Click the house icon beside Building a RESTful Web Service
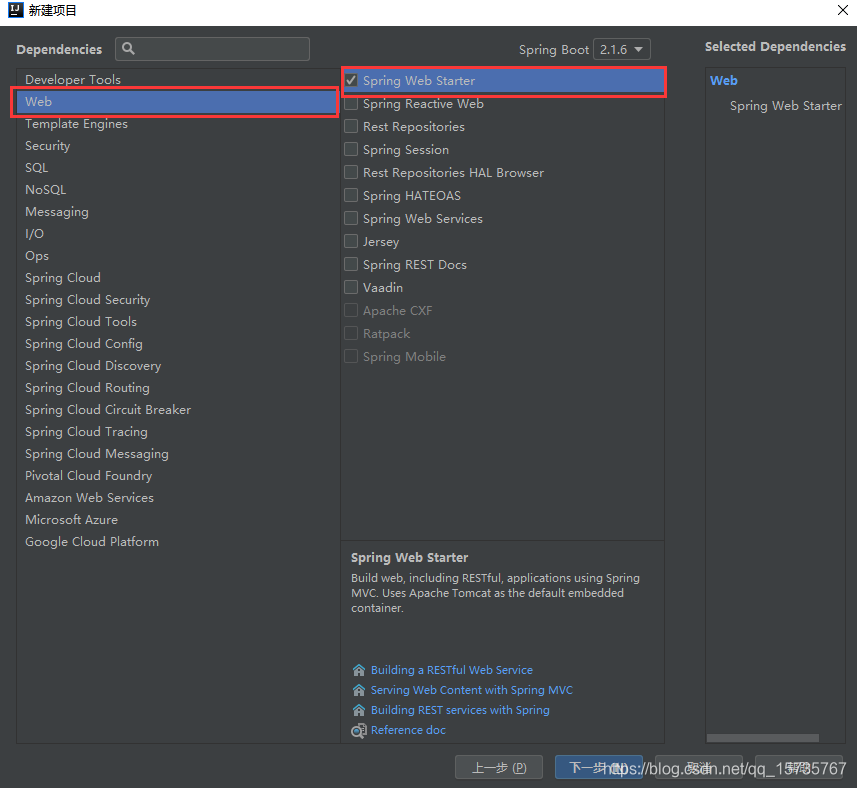Screen dimensions: 857x788 359,670
